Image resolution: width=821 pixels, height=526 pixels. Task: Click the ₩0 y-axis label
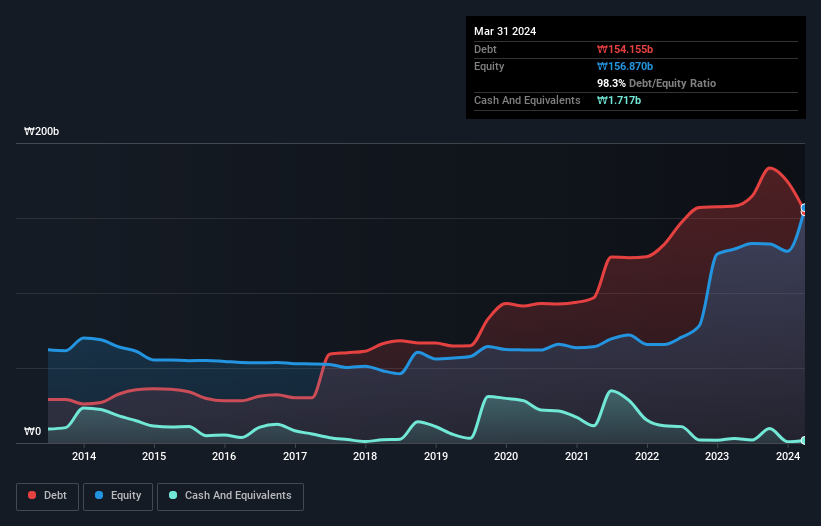click(32, 431)
